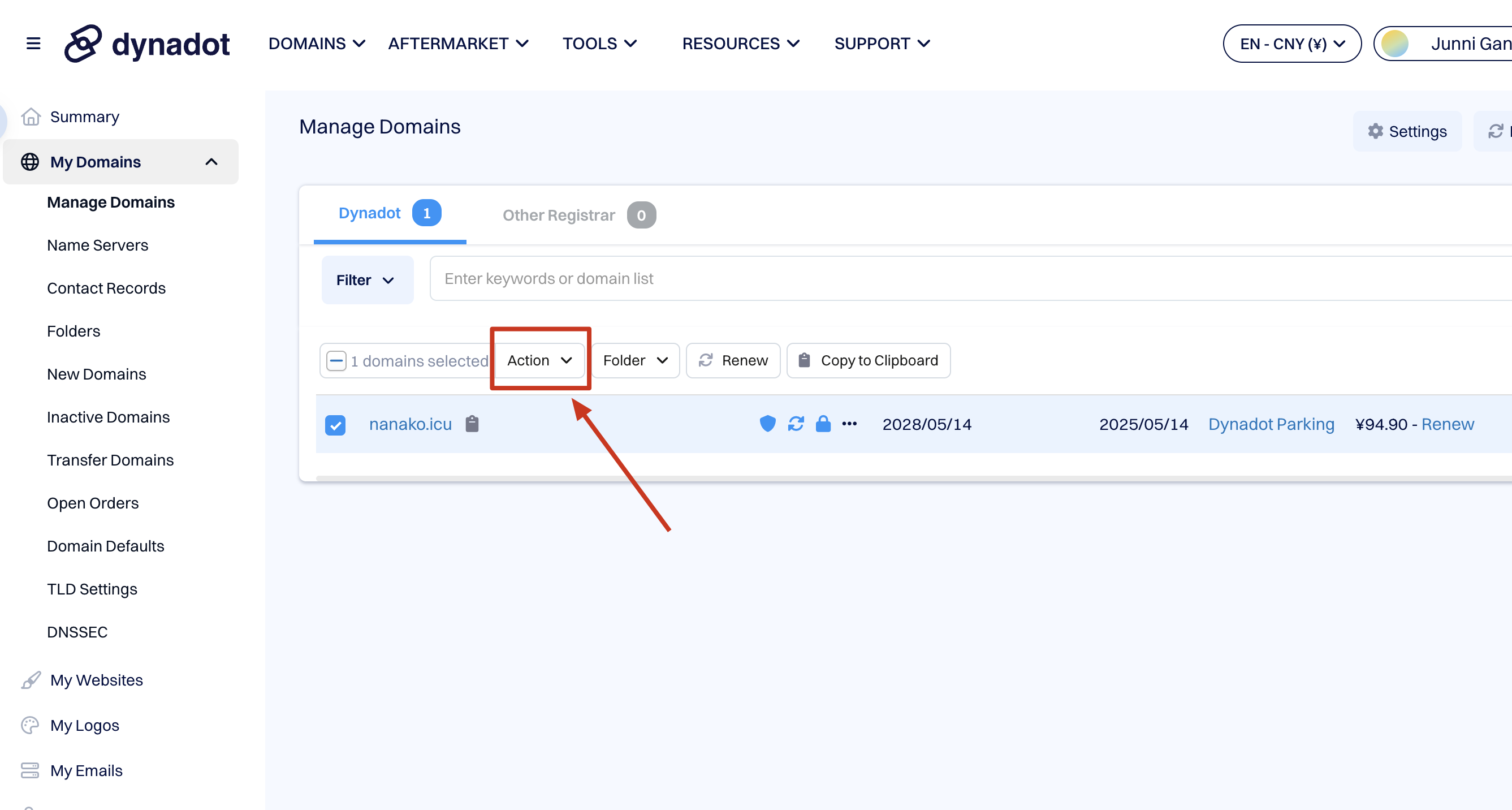The width and height of the screenshot is (1512, 810).
Task: Click the Settings gear button
Action: pos(1407,131)
